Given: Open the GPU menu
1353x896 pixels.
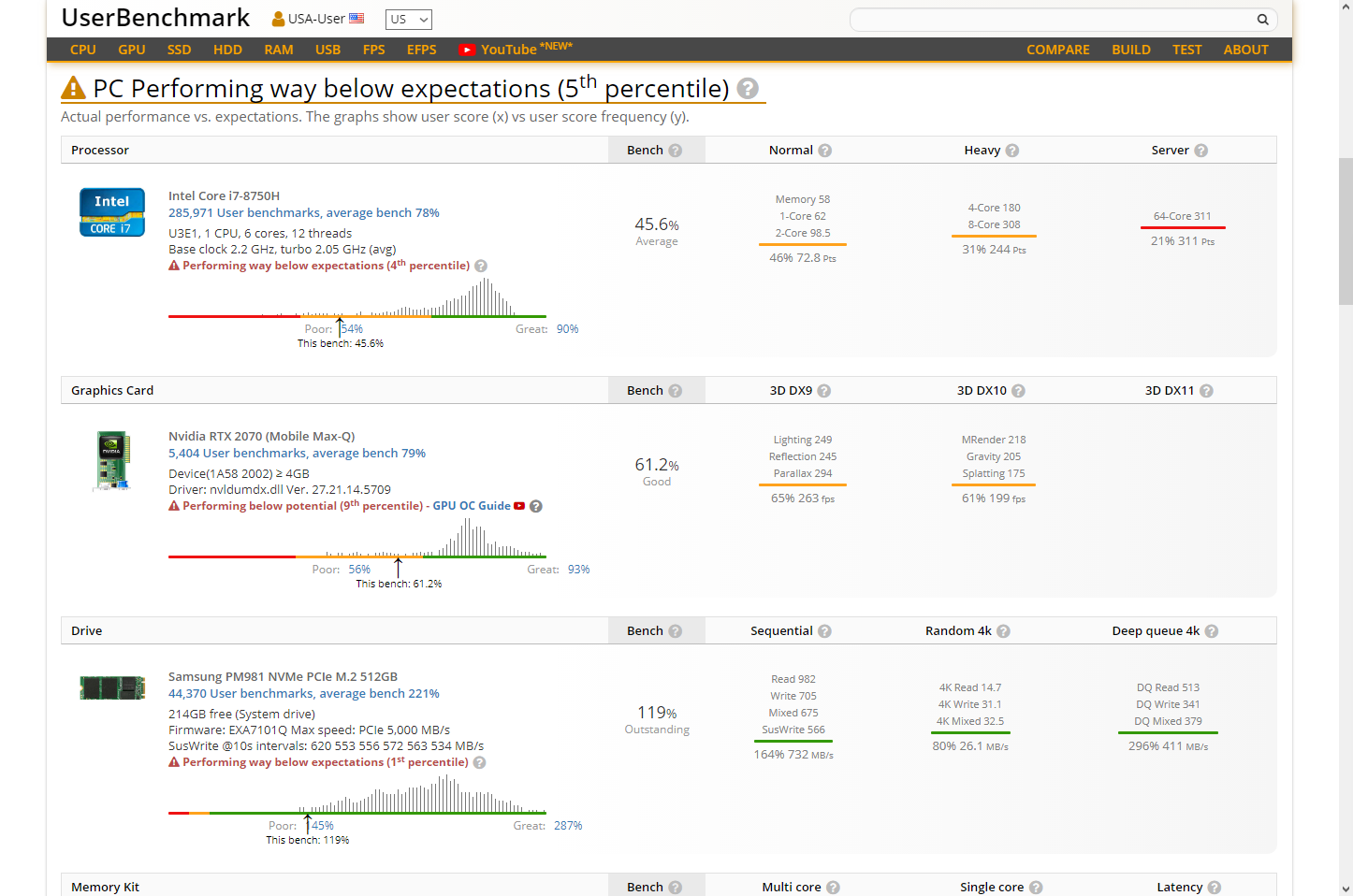Looking at the screenshot, I should click(x=132, y=50).
